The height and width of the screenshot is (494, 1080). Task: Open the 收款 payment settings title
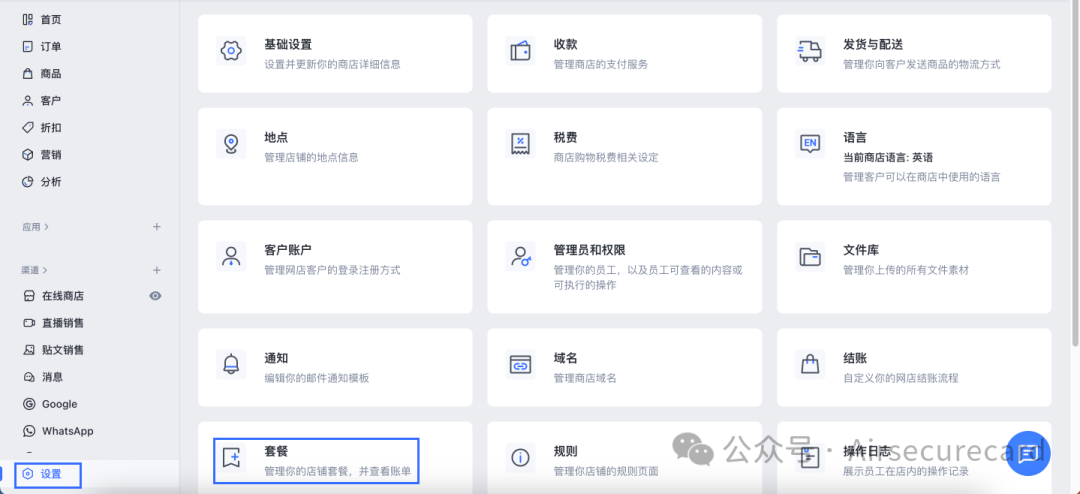565,44
